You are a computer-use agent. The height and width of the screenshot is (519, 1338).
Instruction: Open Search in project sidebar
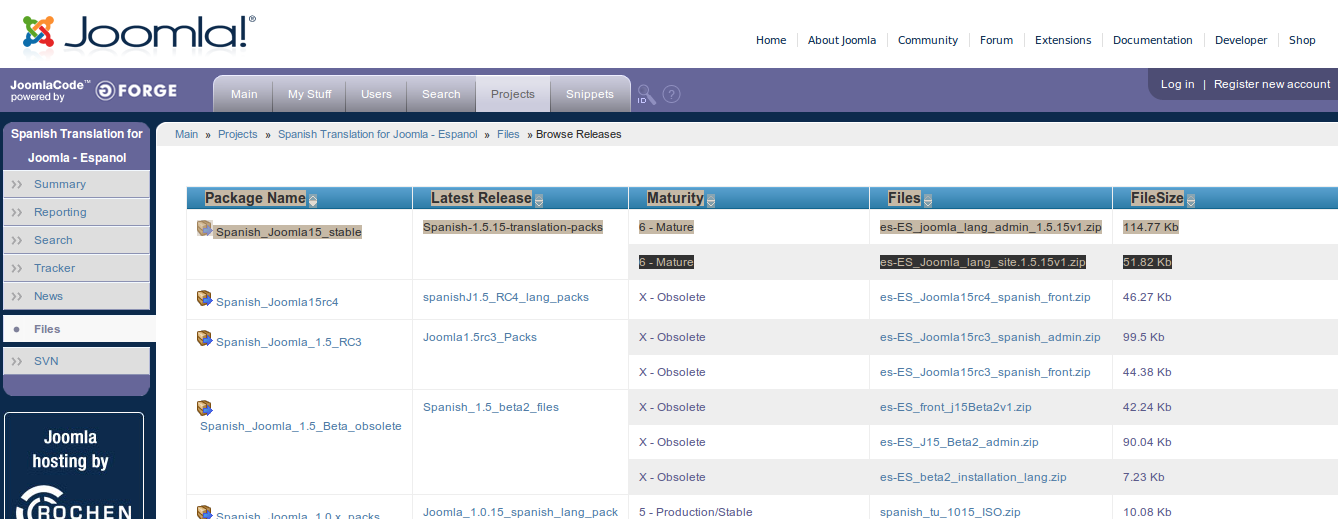[77, 240]
